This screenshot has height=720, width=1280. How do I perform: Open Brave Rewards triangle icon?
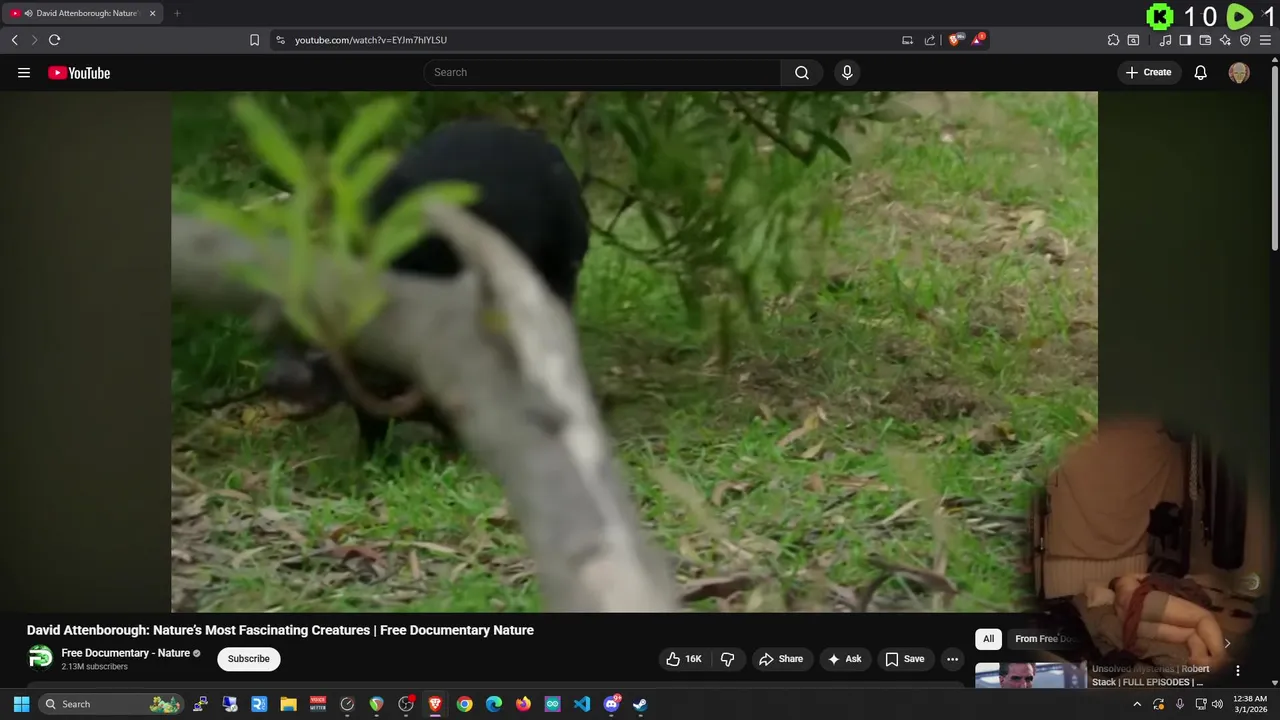coord(978,40)
